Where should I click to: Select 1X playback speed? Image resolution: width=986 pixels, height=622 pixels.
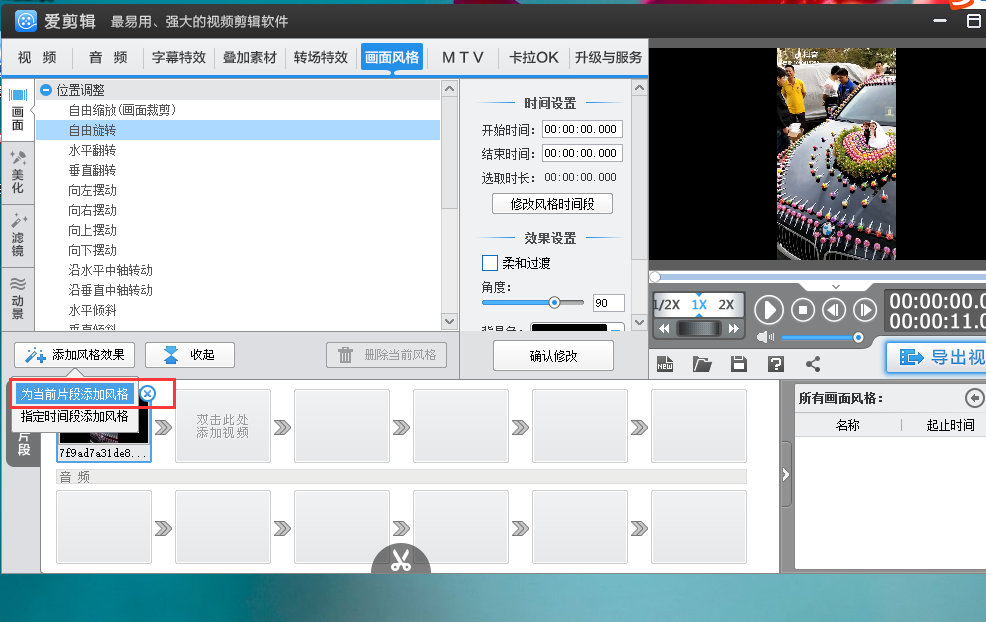tap(699, 304)
